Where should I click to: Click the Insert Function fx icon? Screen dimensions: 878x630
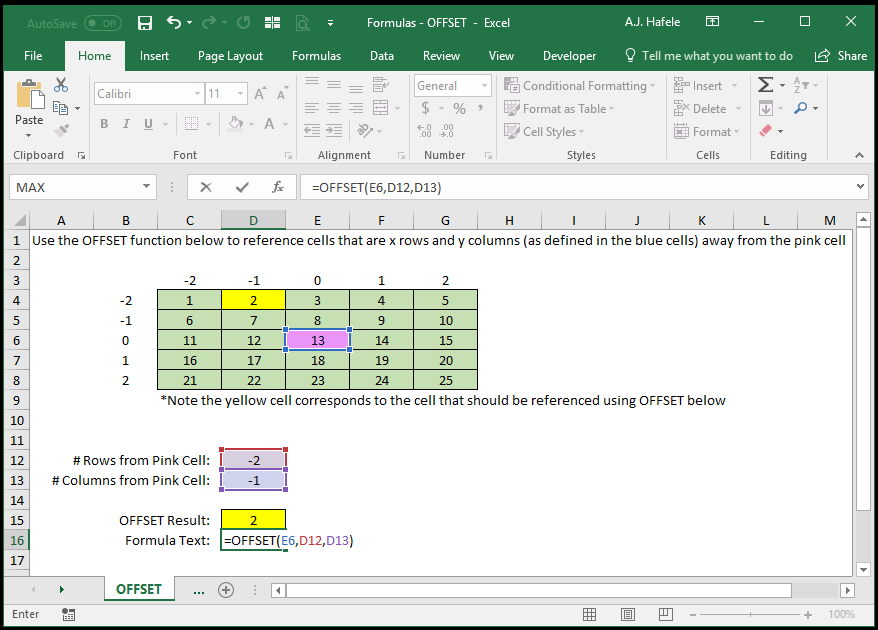(x=278, y=187)
